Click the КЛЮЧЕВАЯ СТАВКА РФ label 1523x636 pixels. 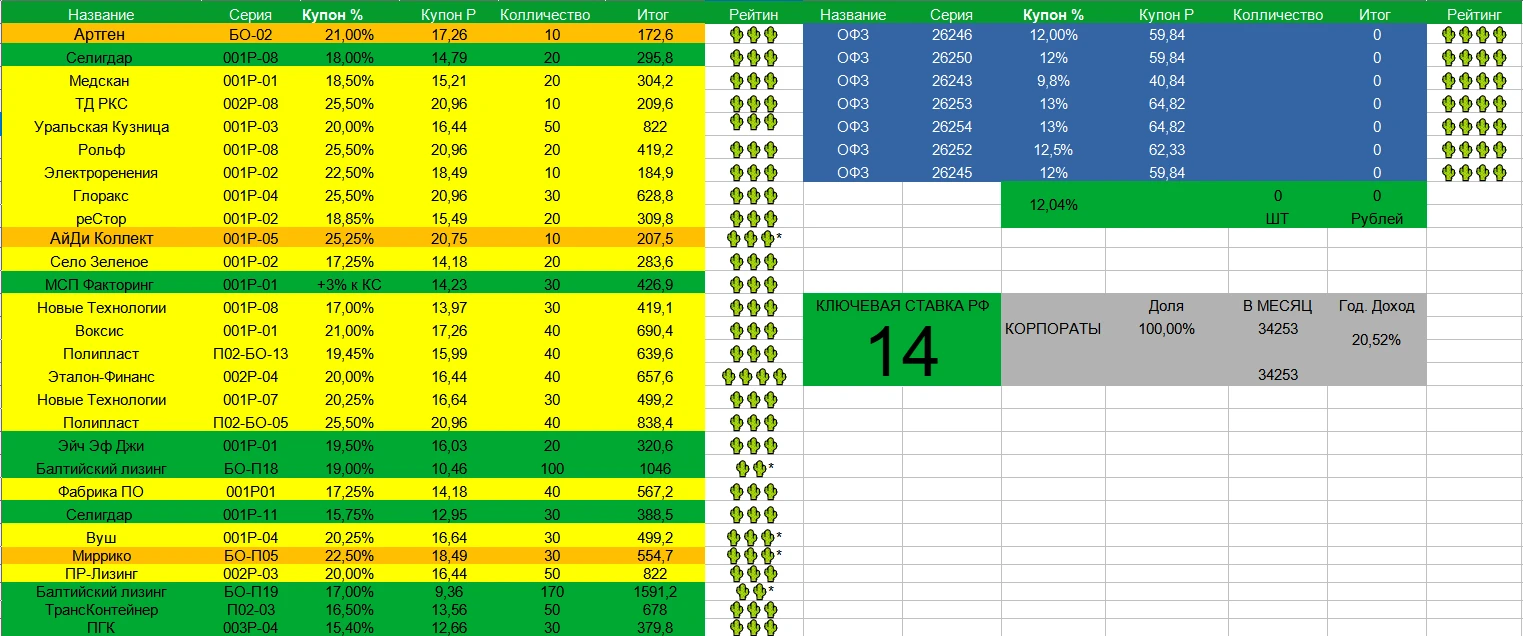click(x=902, y=307)
